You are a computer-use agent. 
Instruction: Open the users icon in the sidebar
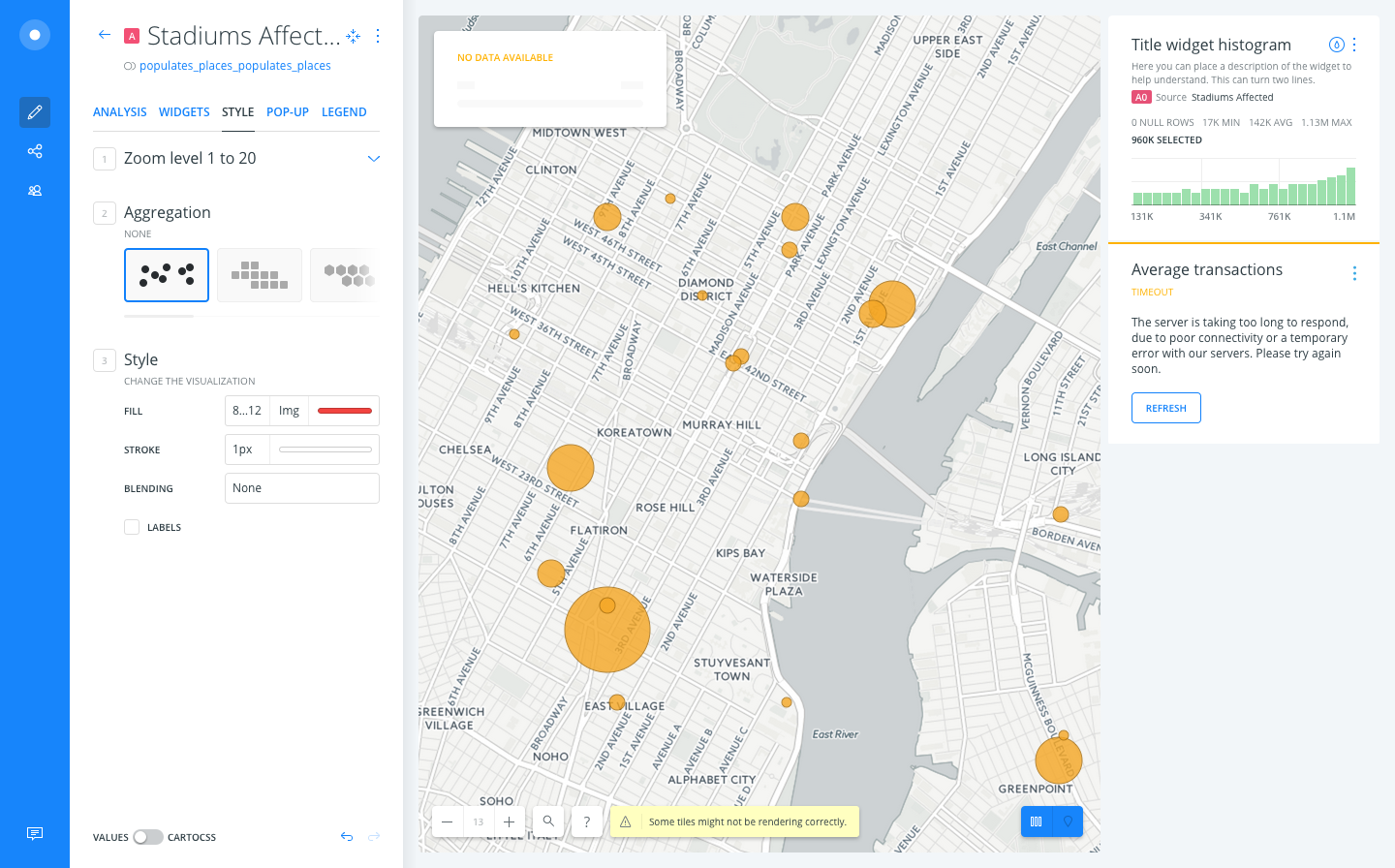35,191
